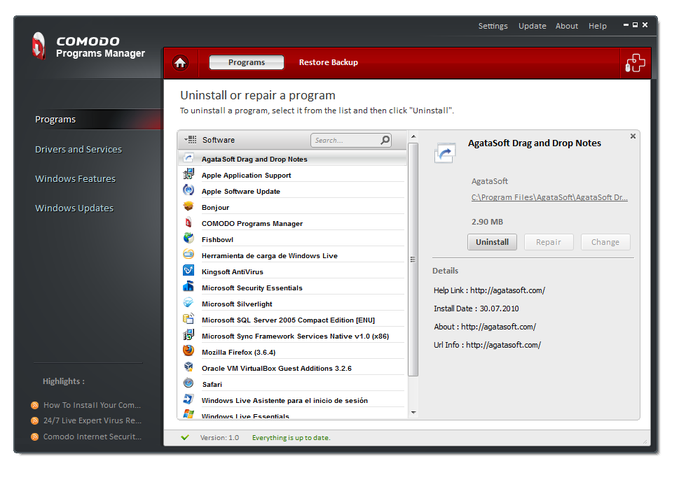Click the Uninstall button
The image size is (700, 489).
[x=492, y=242]
